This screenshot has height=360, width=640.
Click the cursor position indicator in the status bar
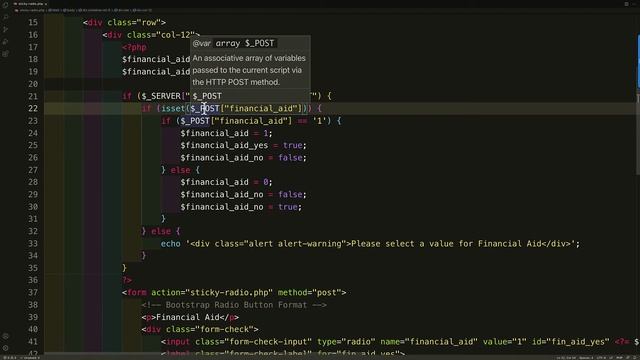[565, 358]
